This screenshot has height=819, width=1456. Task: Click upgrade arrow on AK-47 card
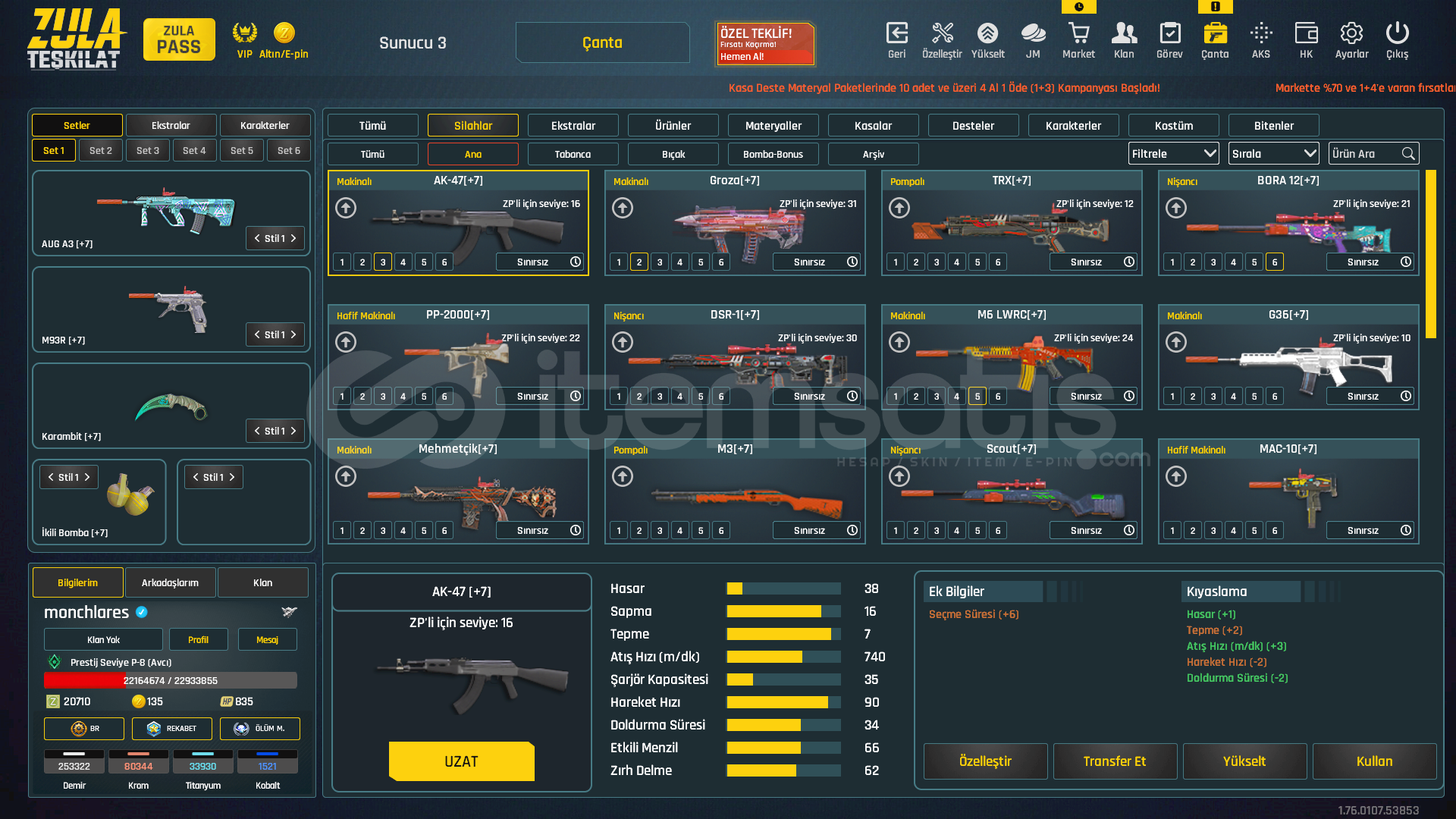pyautogui.click(x=346, y=208)
